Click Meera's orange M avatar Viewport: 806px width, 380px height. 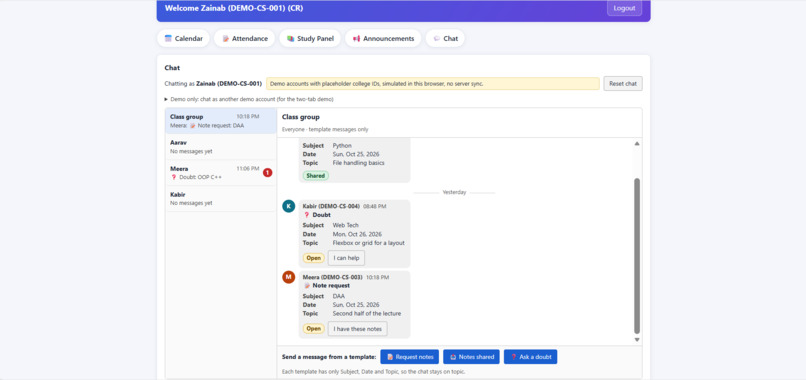289,277
